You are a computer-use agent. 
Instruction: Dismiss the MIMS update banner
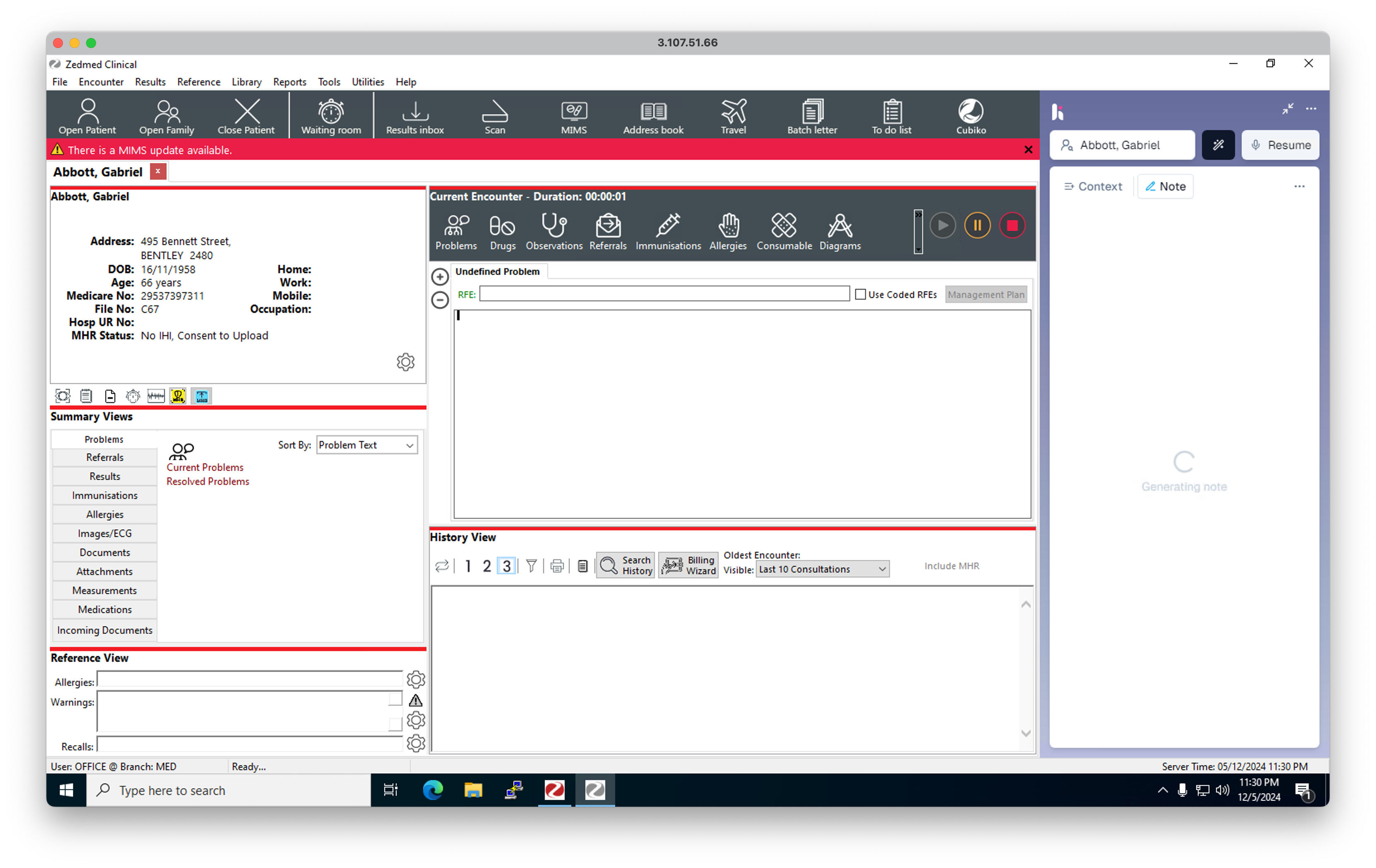pos(1028,150)
